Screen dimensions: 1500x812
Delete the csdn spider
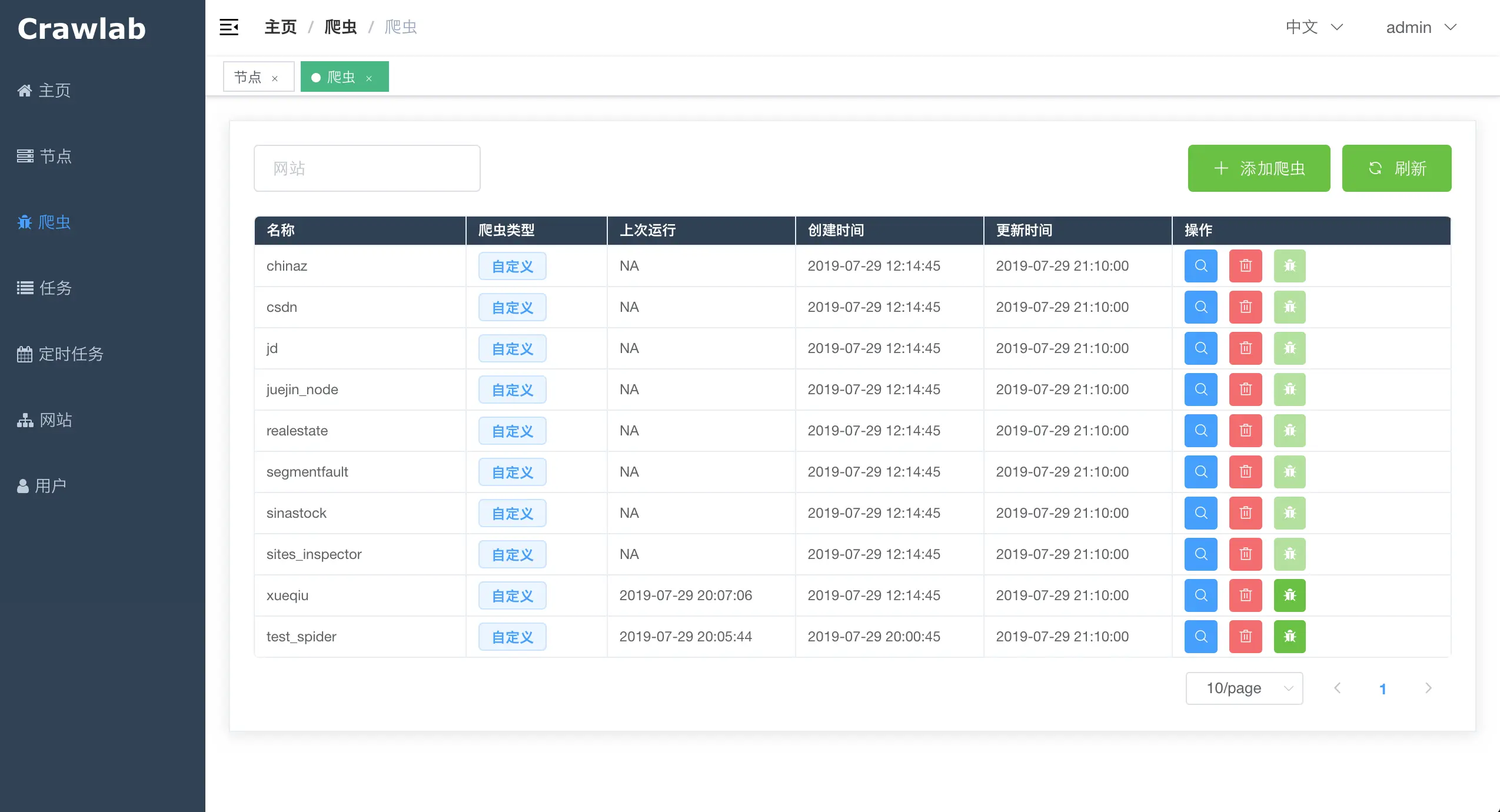tap(1245, 307)
